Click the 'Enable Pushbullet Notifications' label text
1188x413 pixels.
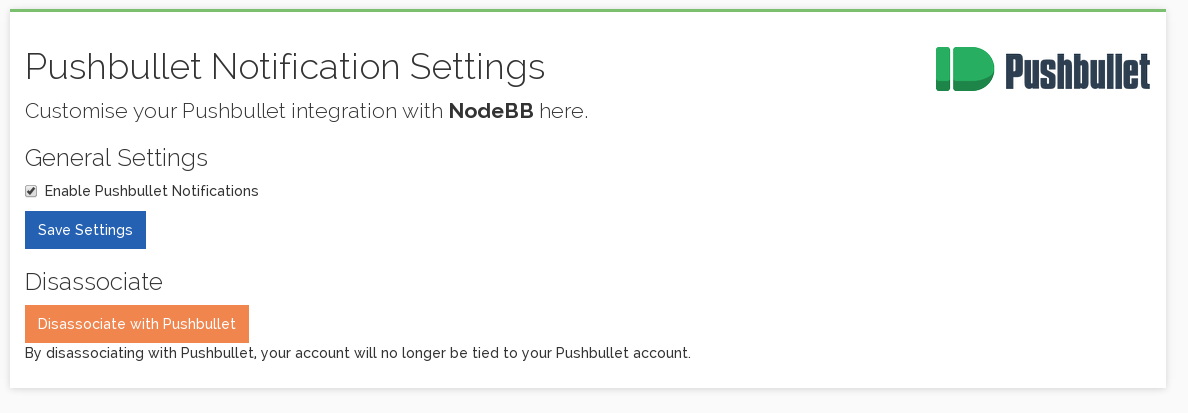(151, 191)
